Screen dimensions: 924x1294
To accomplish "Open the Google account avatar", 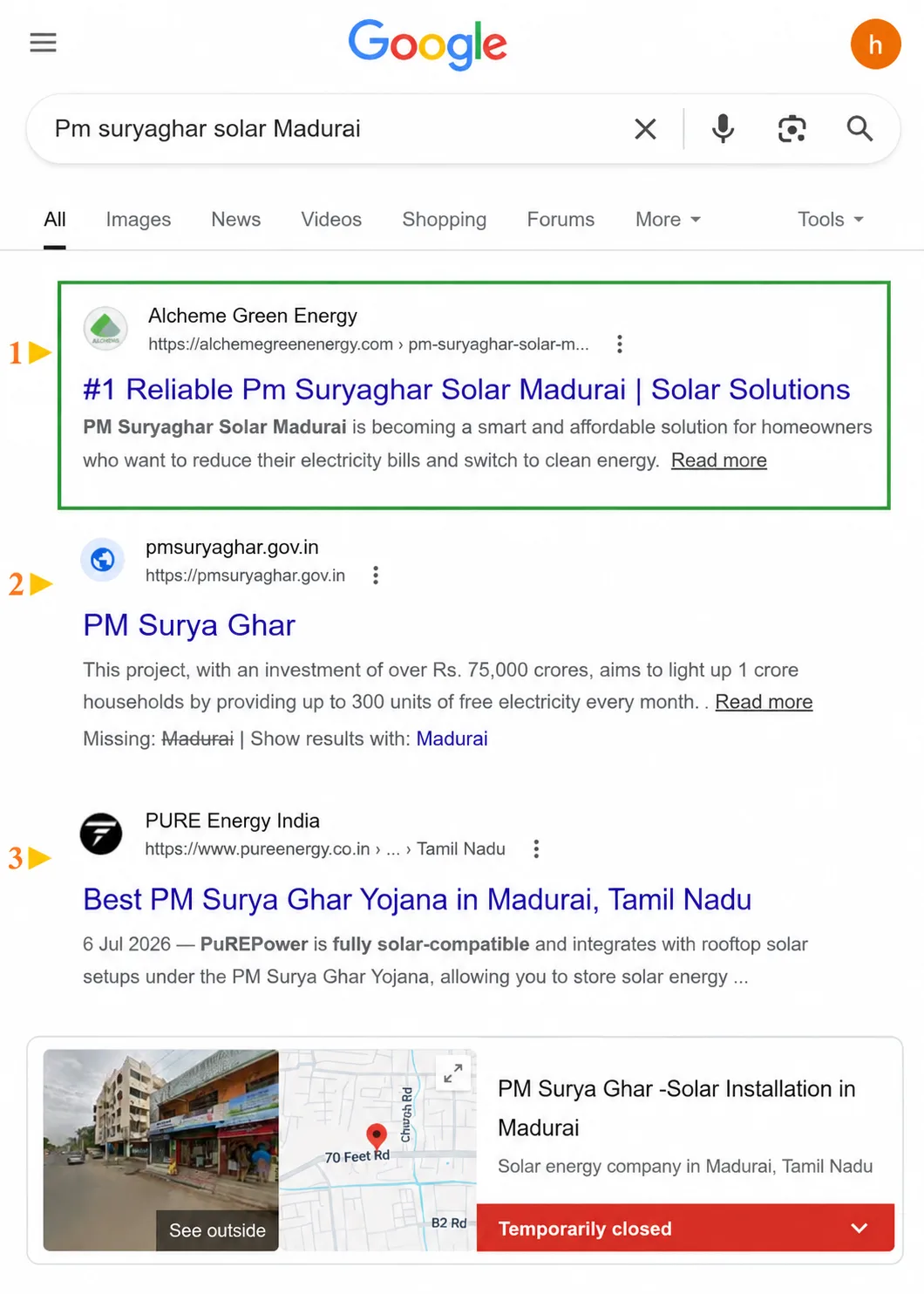I will tap(875, 44).
